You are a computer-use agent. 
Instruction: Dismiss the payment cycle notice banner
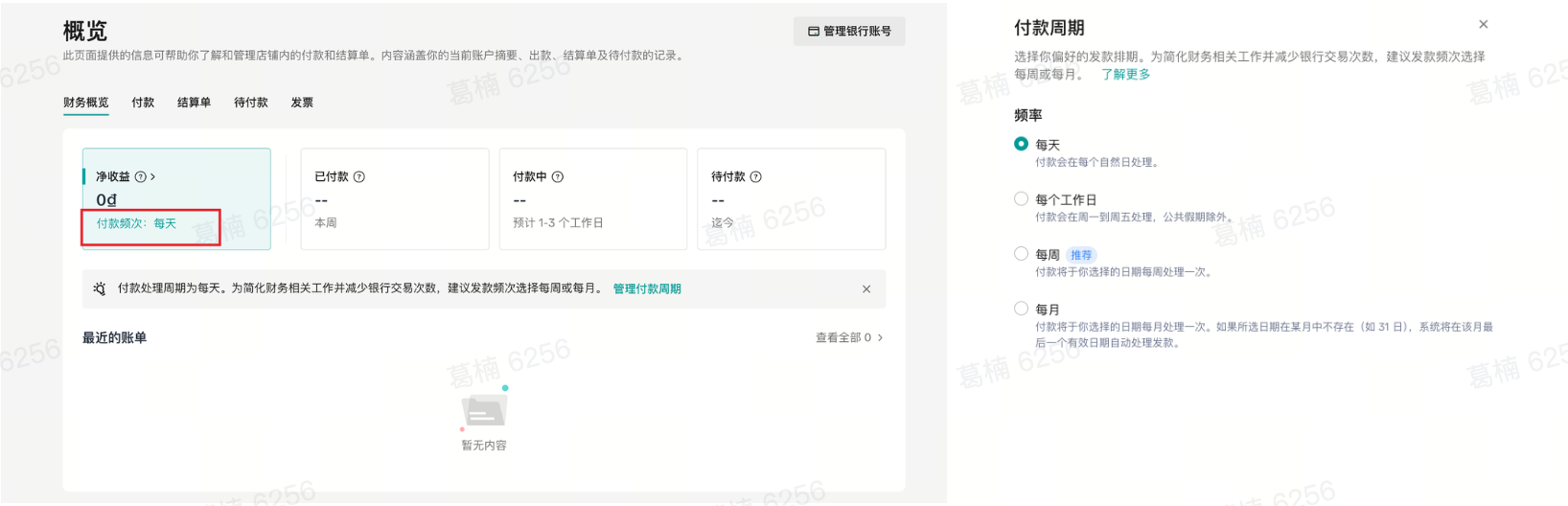coord(866,288)
